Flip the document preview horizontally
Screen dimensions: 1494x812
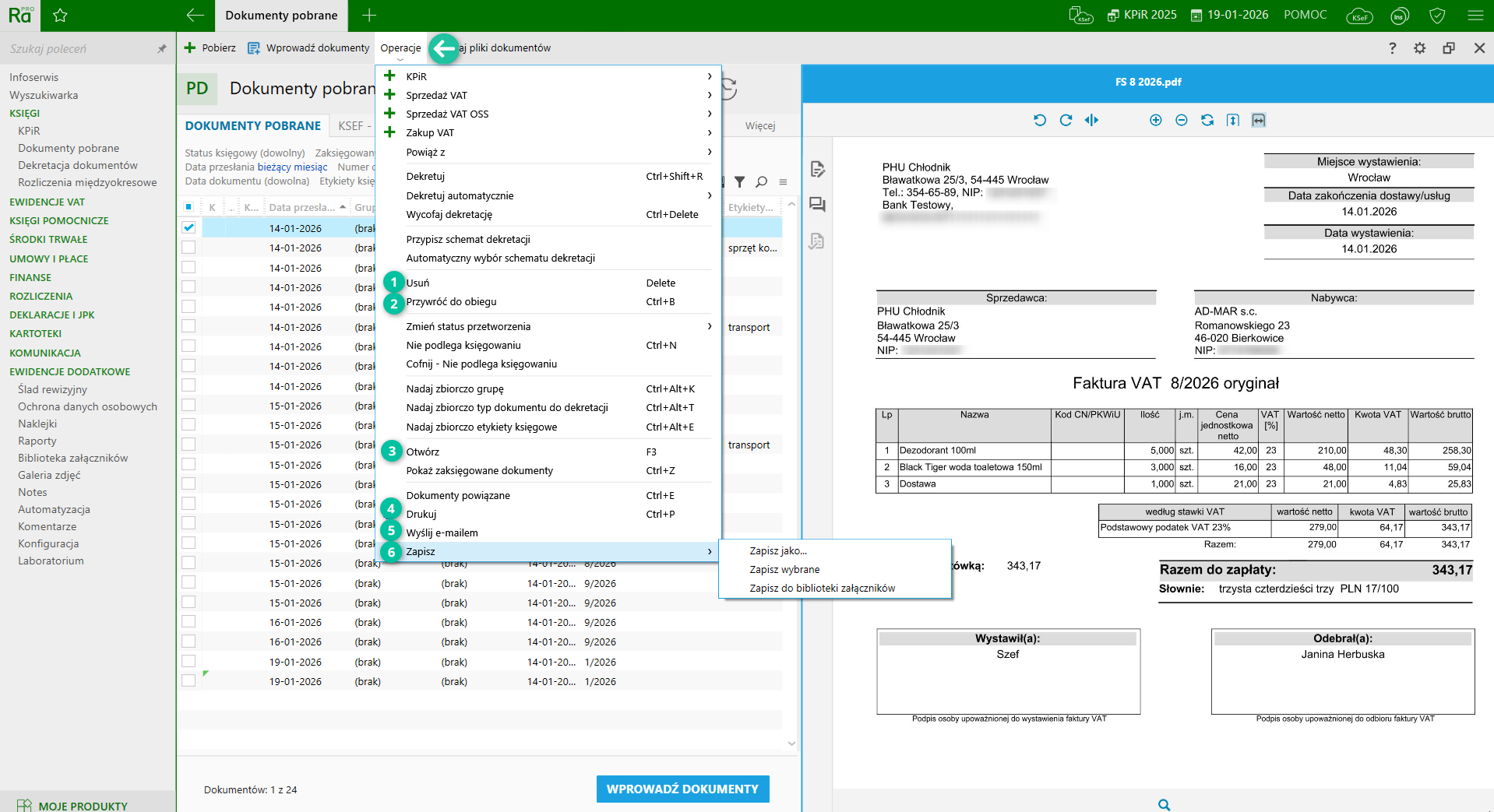point(1091,120)
